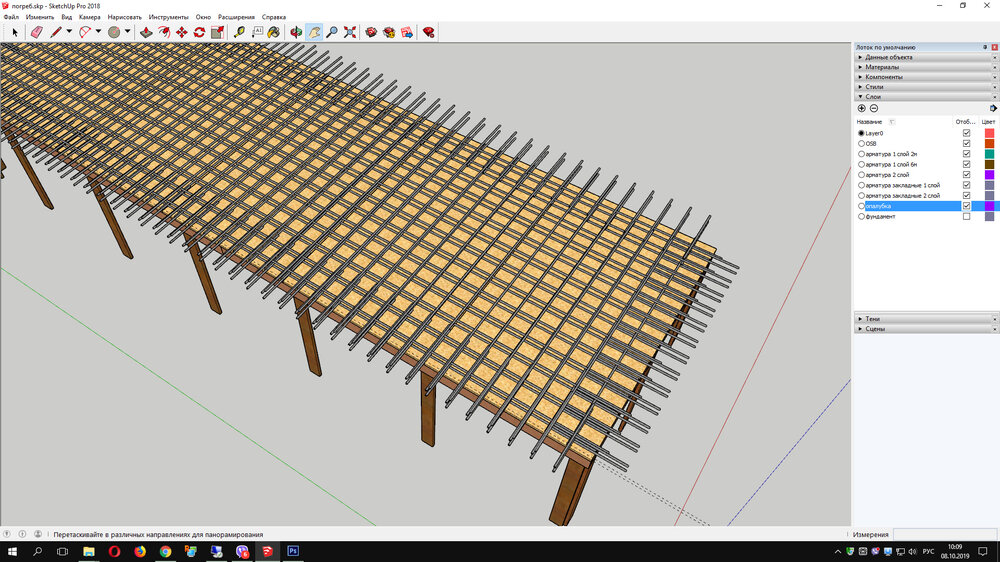Pick the Rotate tool
The width and height of the screenshot is (1000, 562).
point(199,32)
